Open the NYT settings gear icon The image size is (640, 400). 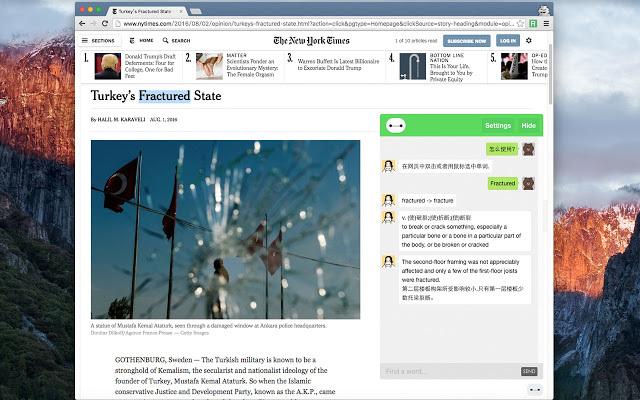pyautogui.click(x=529, y=40)
